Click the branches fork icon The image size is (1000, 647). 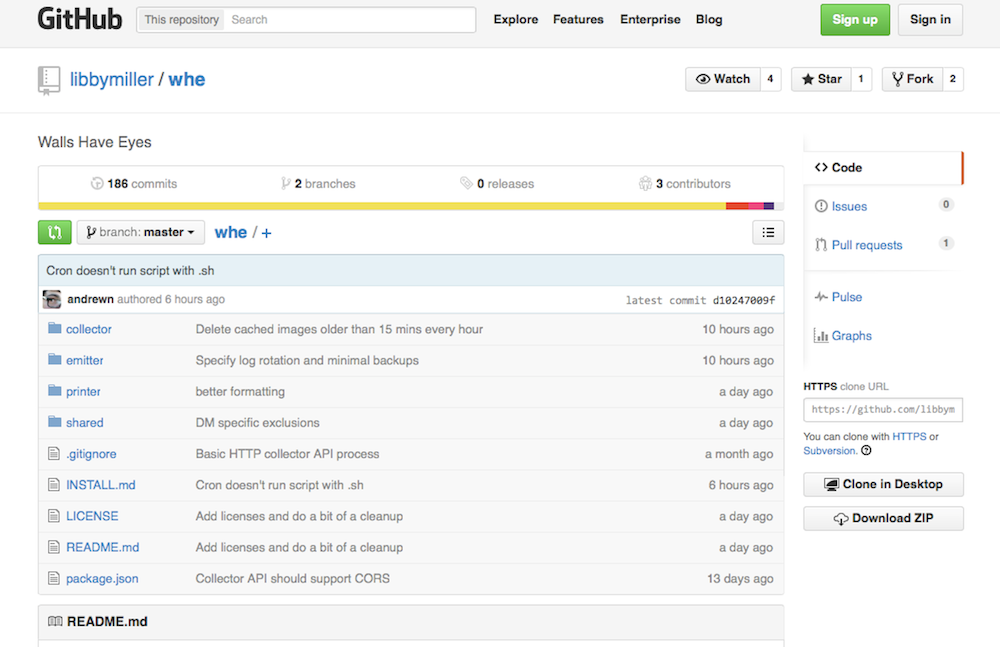pos(286,184)
